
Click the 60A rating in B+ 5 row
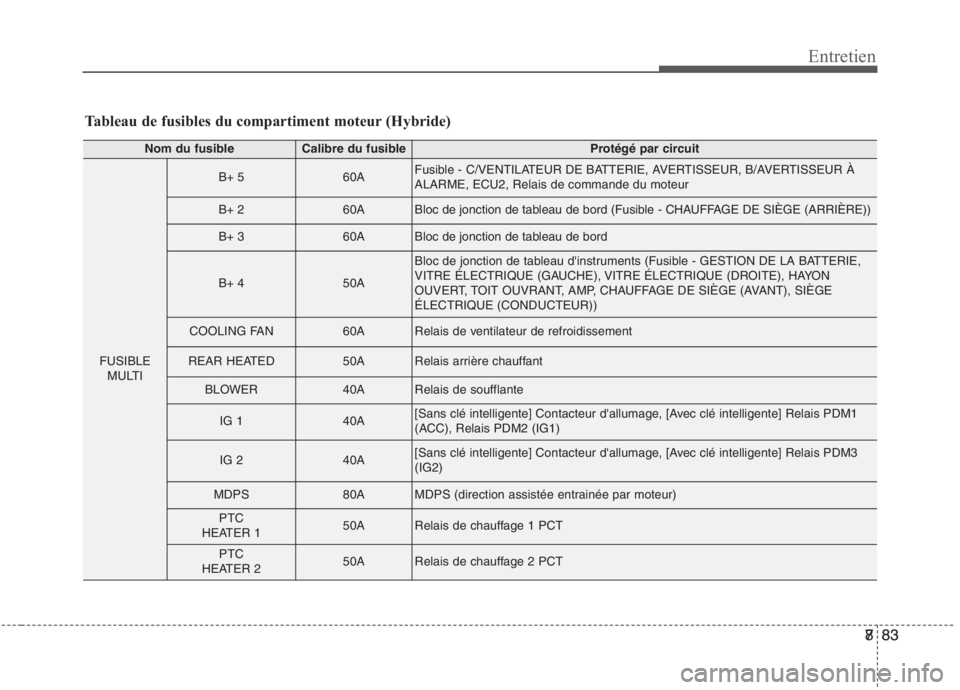[353, 177]
